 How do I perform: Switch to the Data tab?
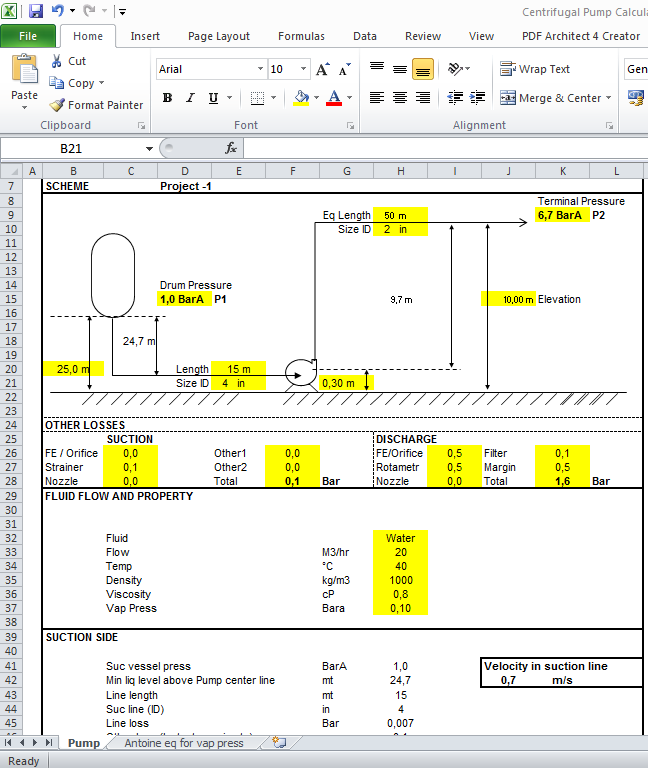(365, 36)
